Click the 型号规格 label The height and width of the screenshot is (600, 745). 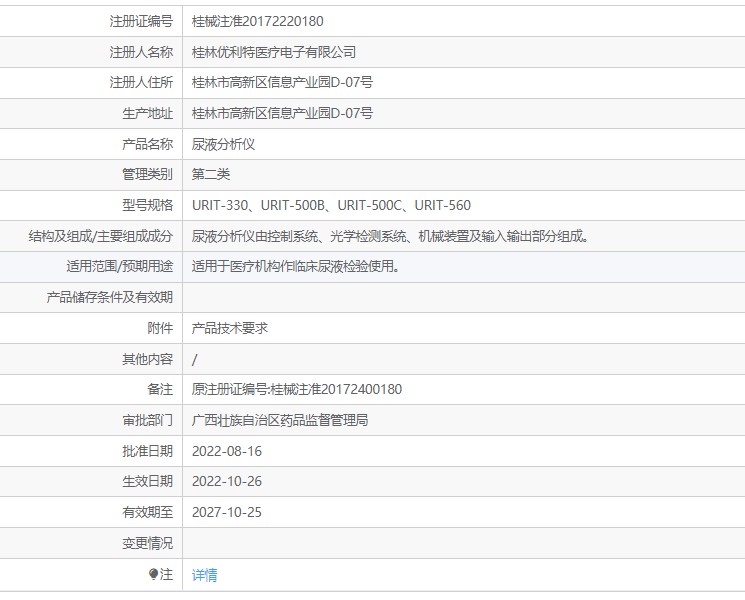148,205
